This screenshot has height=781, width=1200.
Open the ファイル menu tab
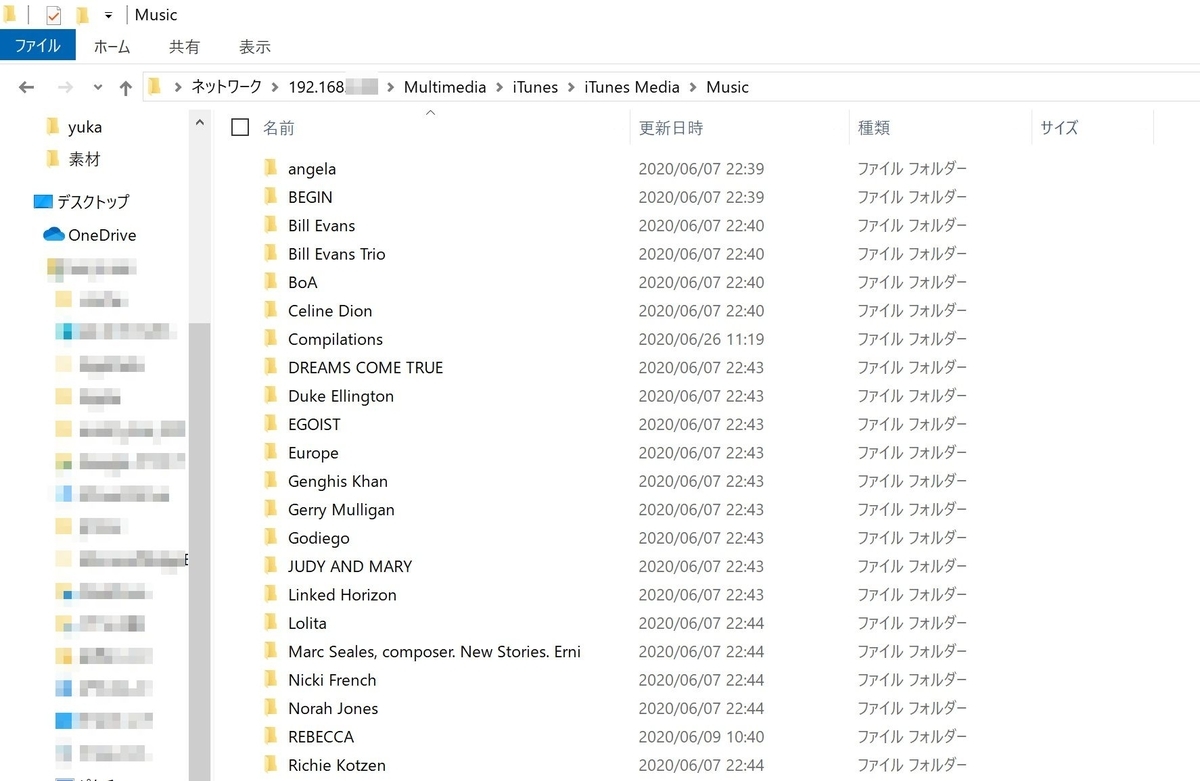coord(38,46)
